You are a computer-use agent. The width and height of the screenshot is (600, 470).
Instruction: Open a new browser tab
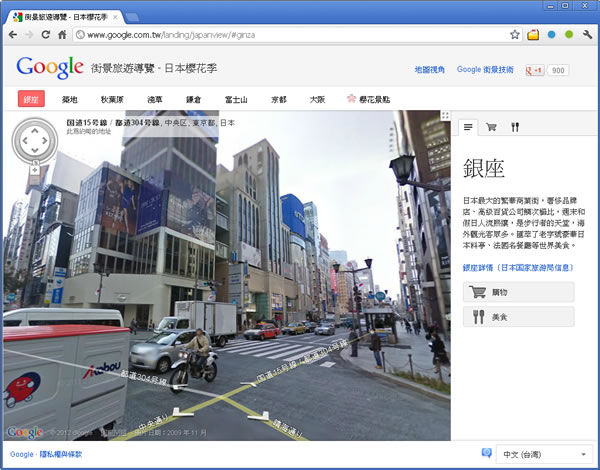(132, 17)
